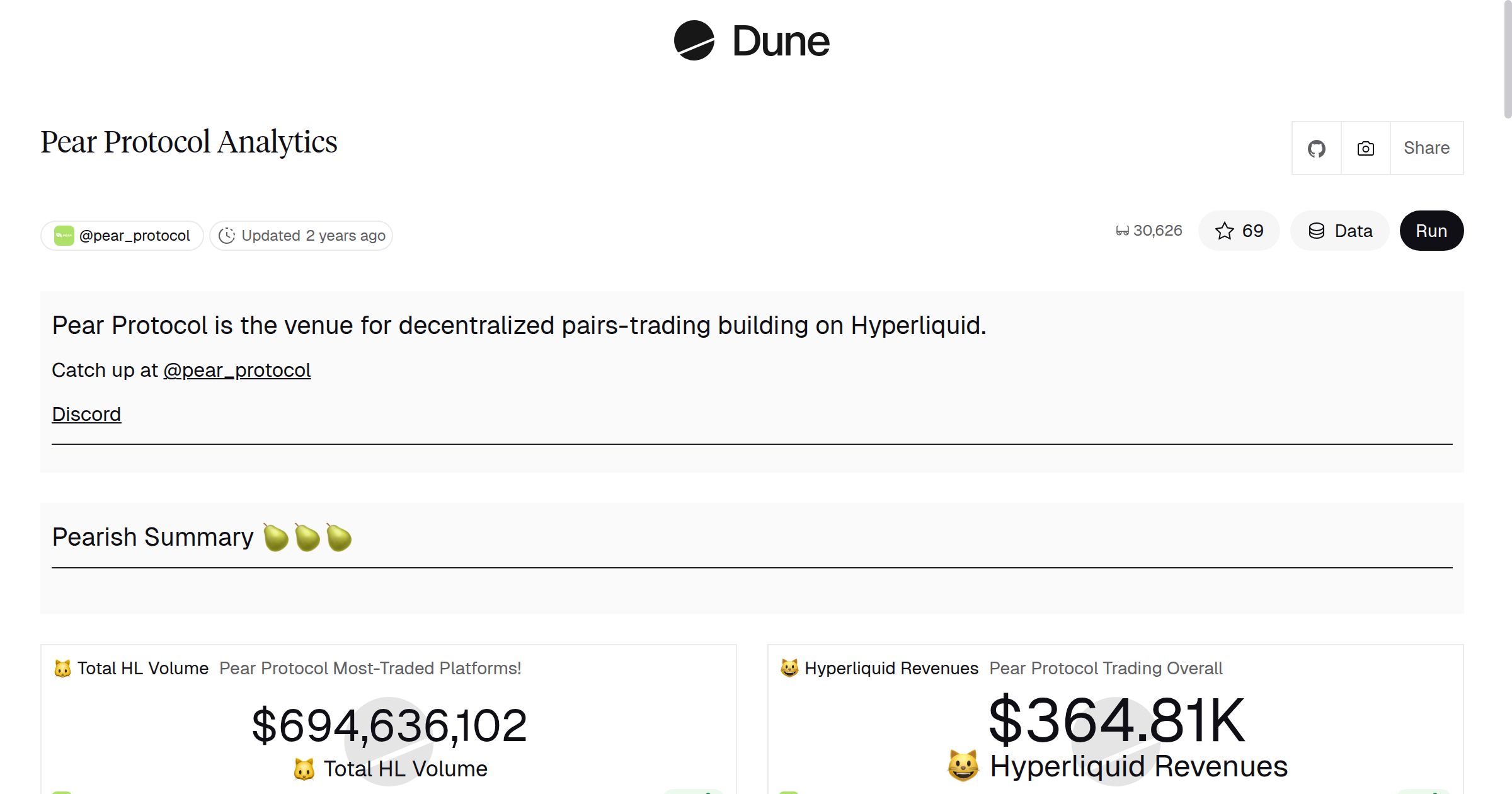The height and width of the screenshot is (794, 1512).
Task: Open the dashboard's GitHub repository icon
Action: [x=1316, y=147]
